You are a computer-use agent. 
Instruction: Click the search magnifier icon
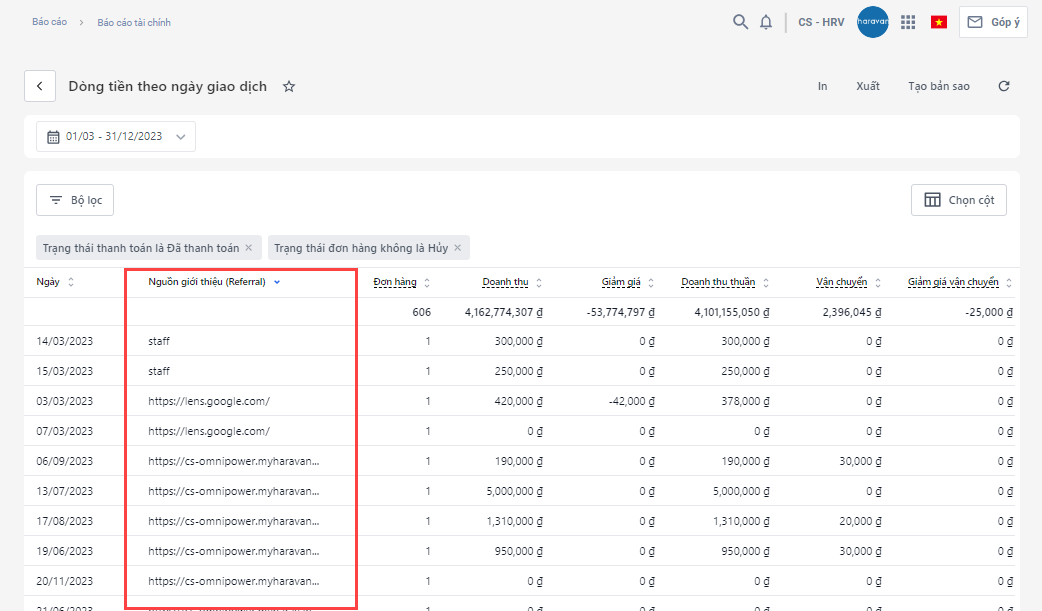[740, 22]
